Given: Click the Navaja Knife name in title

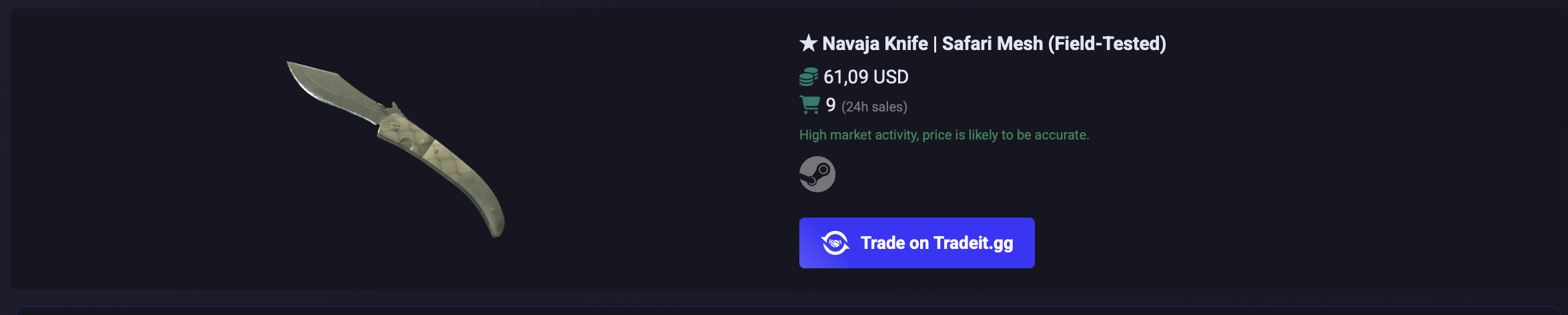Looking at the screenshot, I should click(x=874, y=43).
